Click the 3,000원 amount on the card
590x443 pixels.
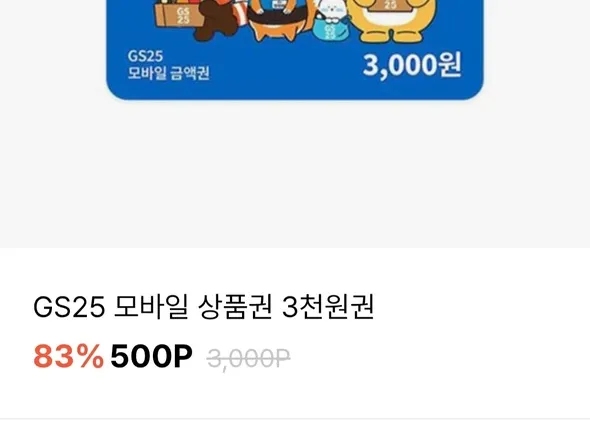point(412,65)
